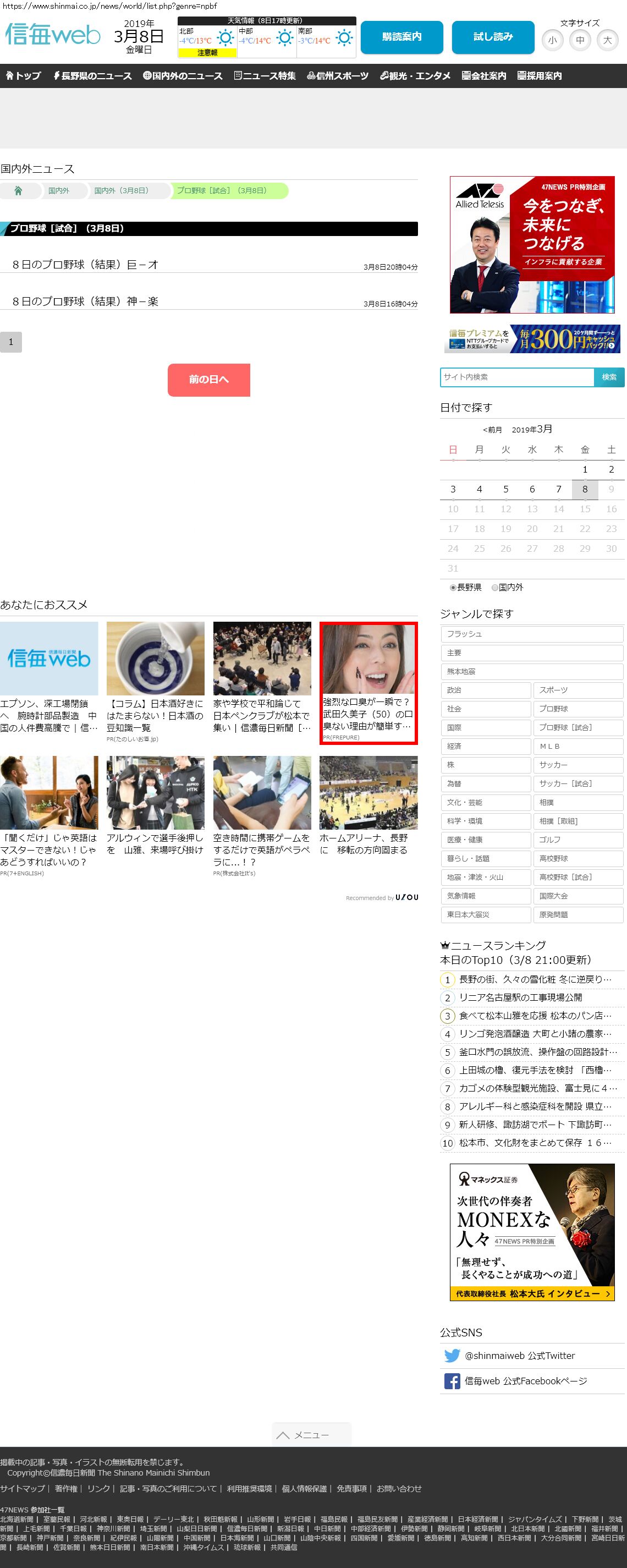The image size is (627, 1568).
Task: Click the 前の日へ button
Action: [x=209, y=380]
